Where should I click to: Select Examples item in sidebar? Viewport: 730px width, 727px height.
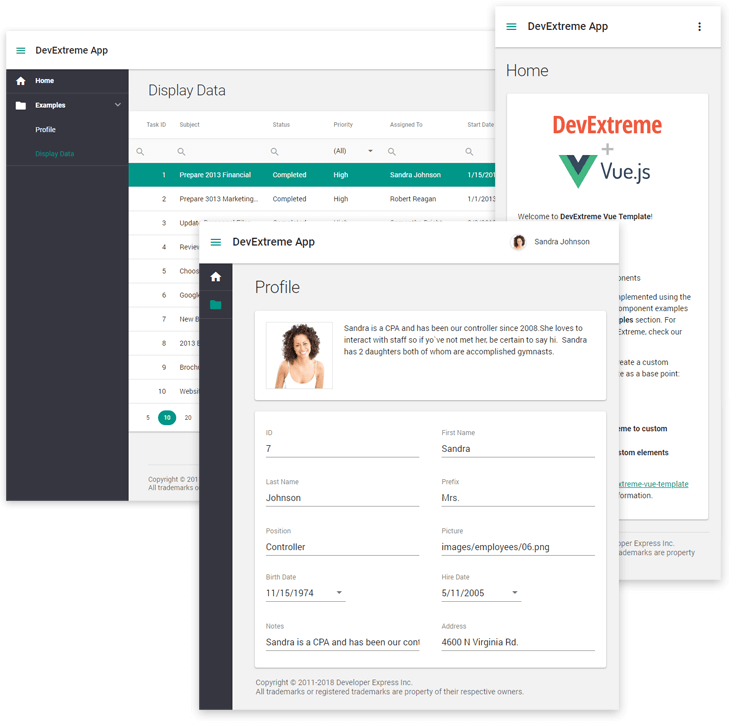67,105
